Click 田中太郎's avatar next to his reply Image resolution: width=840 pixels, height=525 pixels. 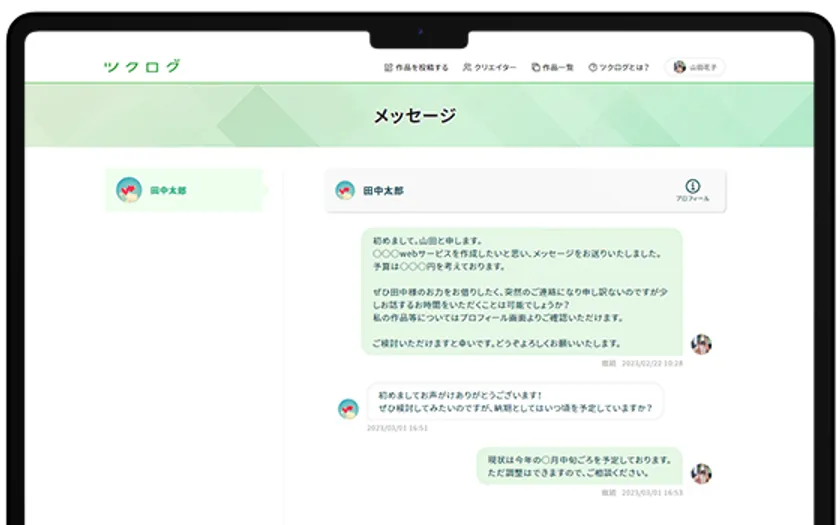coord(348,408)
